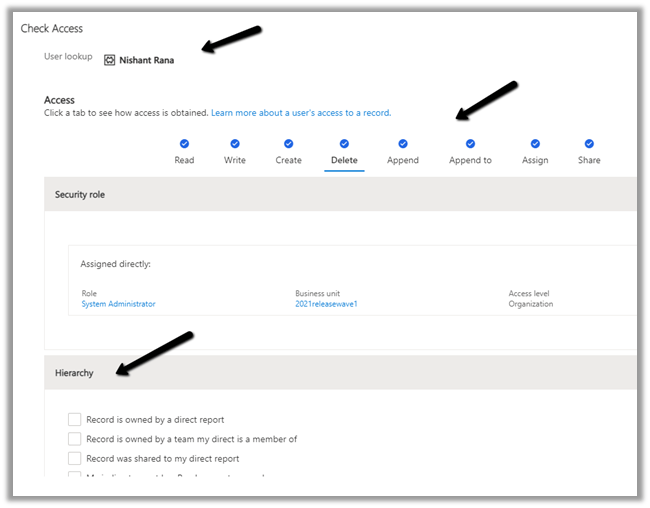
Task: Switch to the Delete tab label
Action: [344, 160]
